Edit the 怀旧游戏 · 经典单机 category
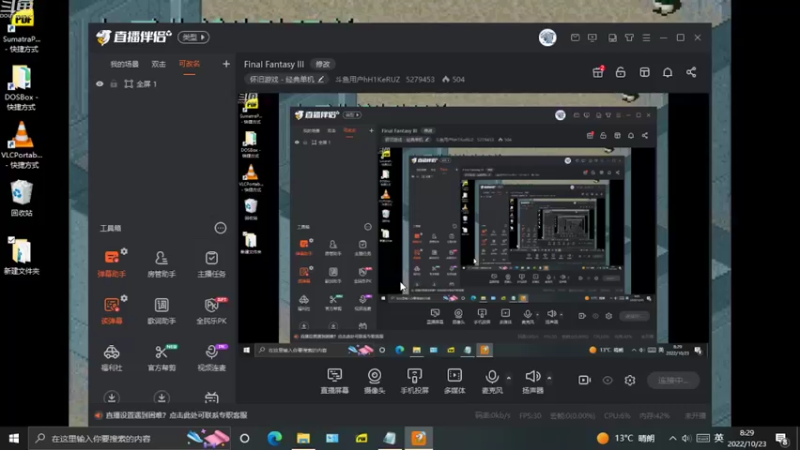Image resolution: width=800 pixels, height=450 pixels. pos(286,80)
